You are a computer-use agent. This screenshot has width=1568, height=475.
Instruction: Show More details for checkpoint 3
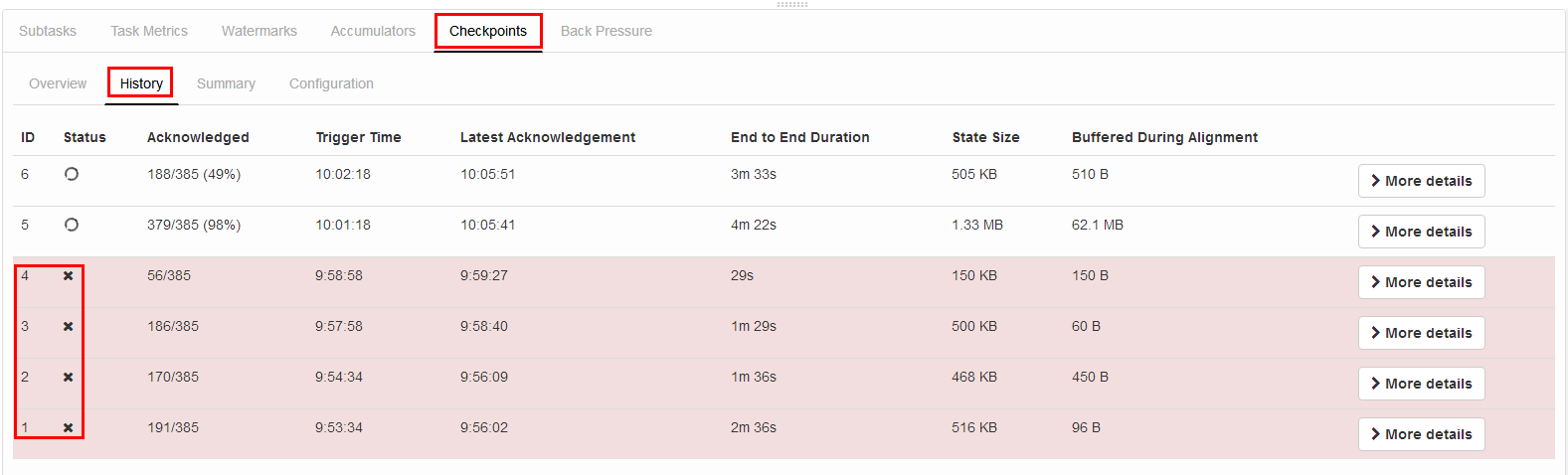1421,333
